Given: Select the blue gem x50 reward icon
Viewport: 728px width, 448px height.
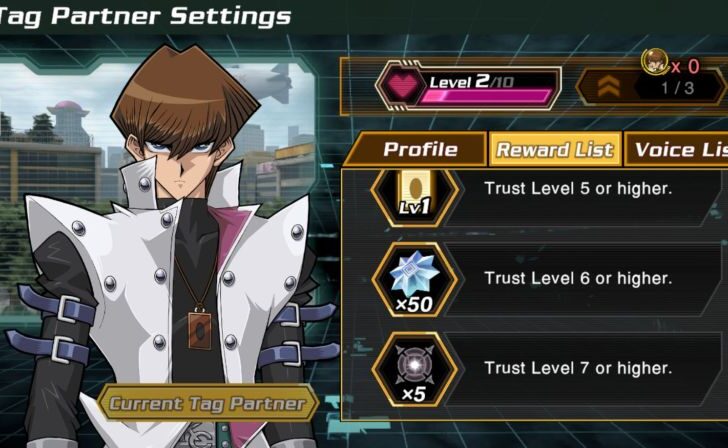Looking at the screenshot, I should point(414,280).
